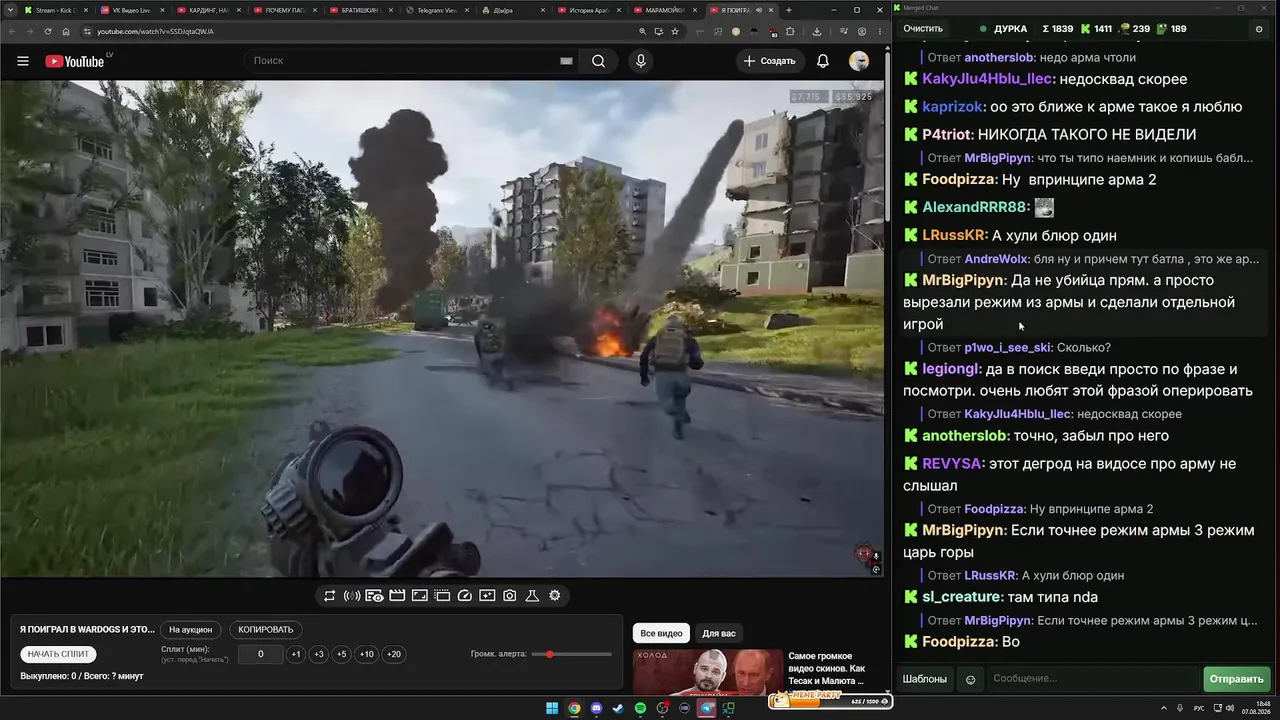This screenshot has height=720, width=1280.
Task: Open the on-screen keyboard in search box
Action: tap(566, 61)
